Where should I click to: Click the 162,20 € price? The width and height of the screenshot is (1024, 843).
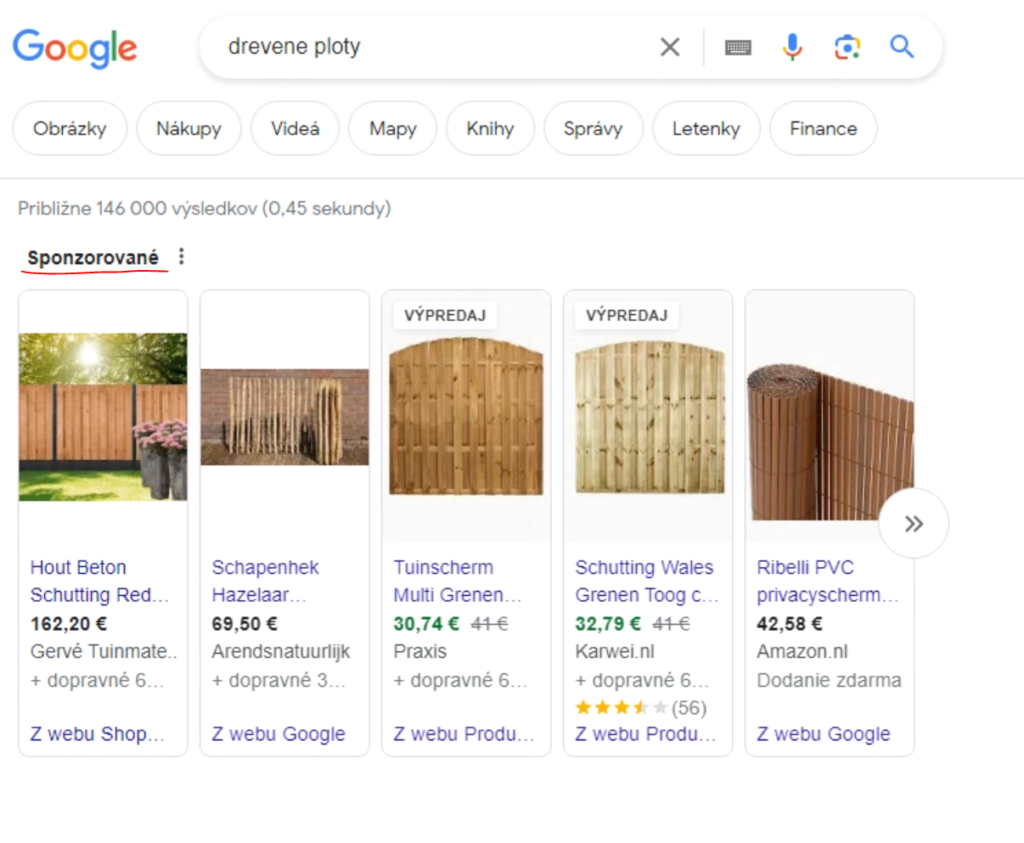[69, 624]
